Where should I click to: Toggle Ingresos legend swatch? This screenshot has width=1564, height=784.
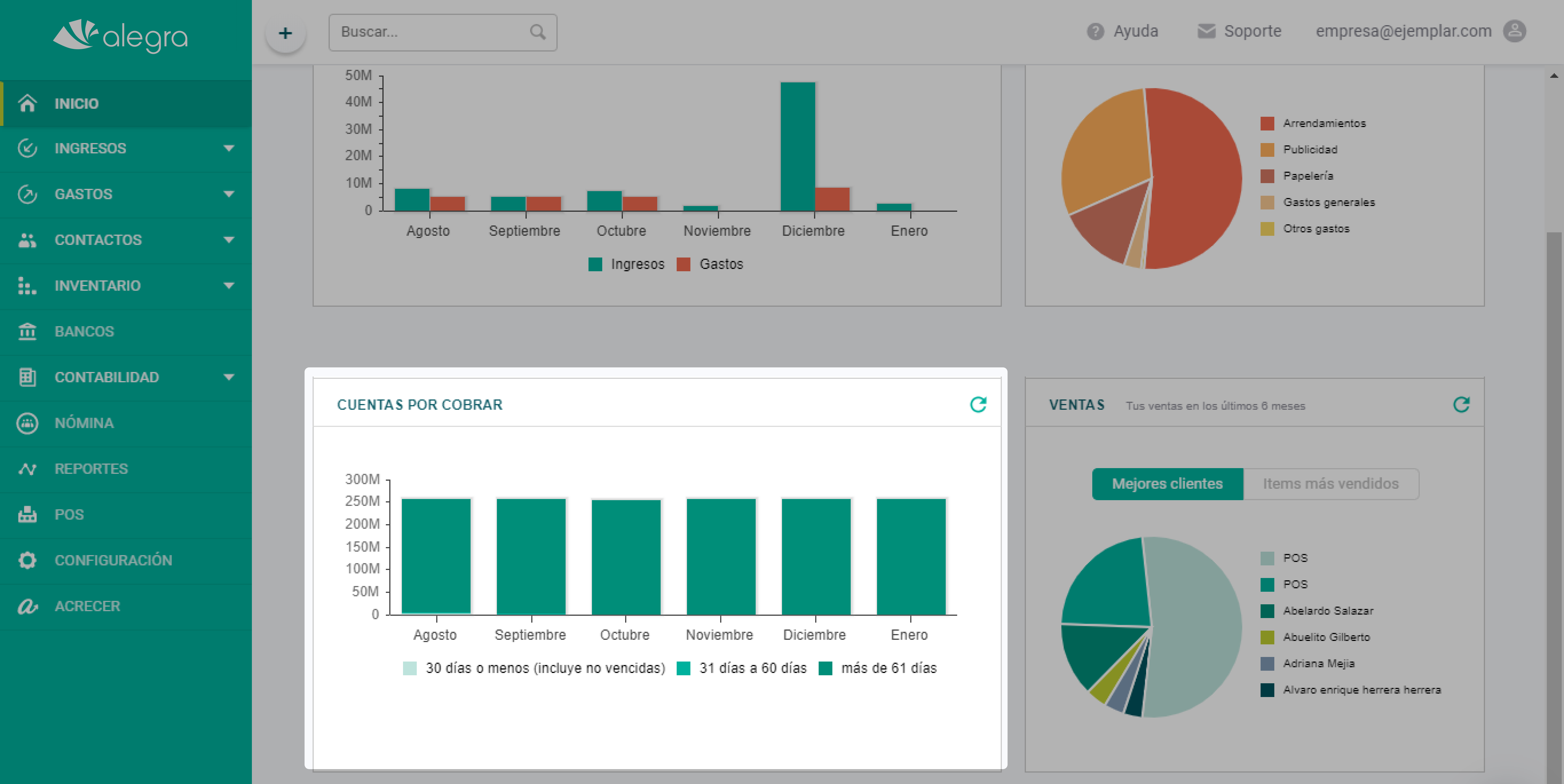click(596, 264)
